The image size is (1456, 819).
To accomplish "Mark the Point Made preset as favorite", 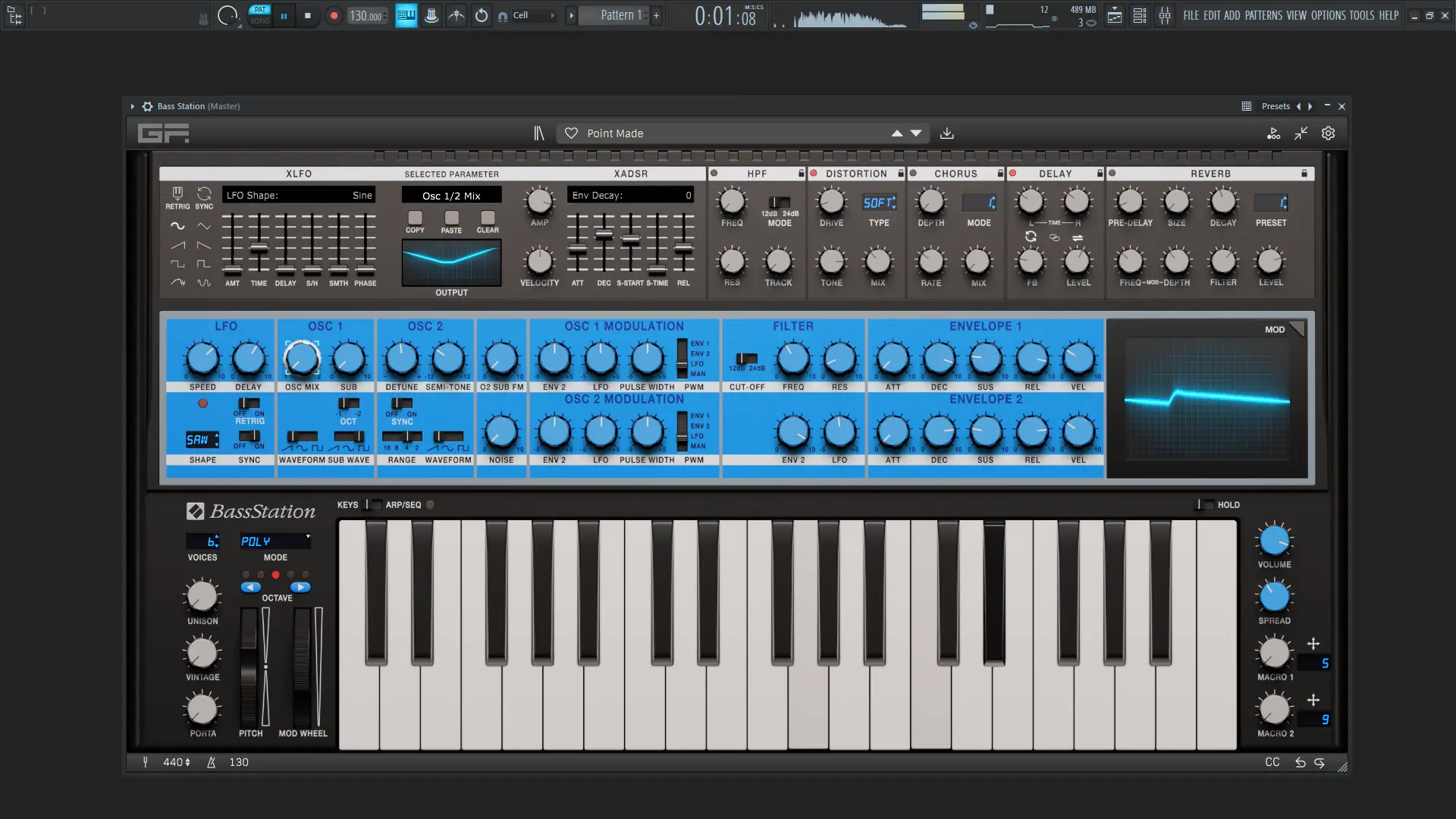I will (x=571, y=133).
